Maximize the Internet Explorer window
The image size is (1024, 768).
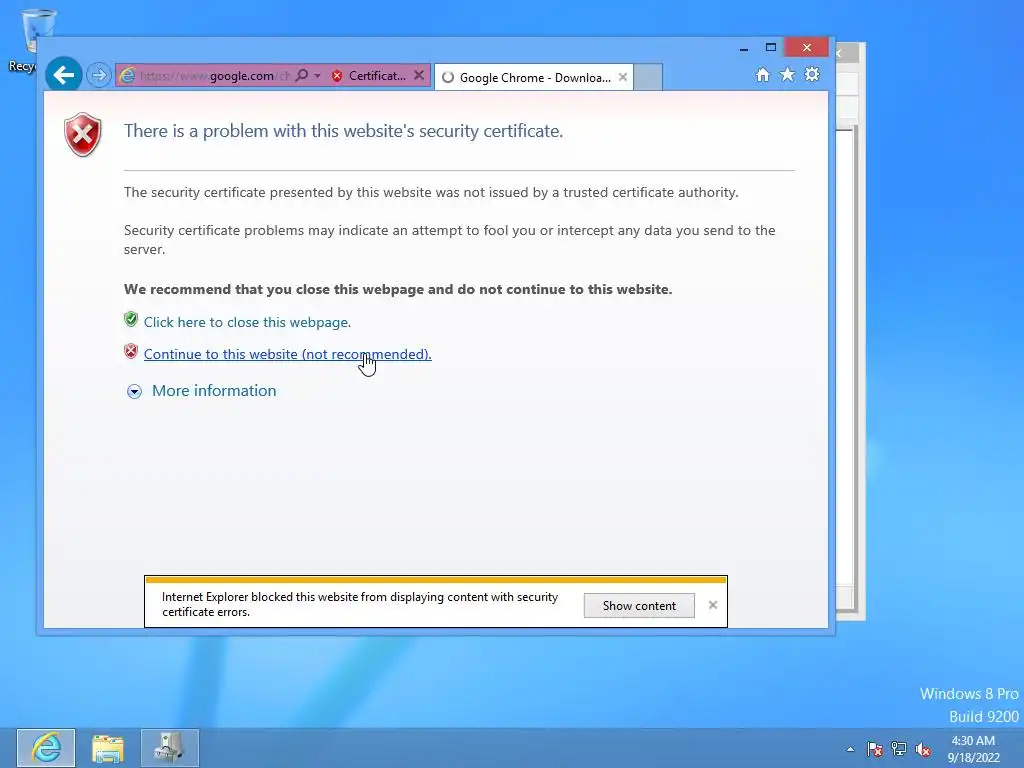(x=771, y=48)
